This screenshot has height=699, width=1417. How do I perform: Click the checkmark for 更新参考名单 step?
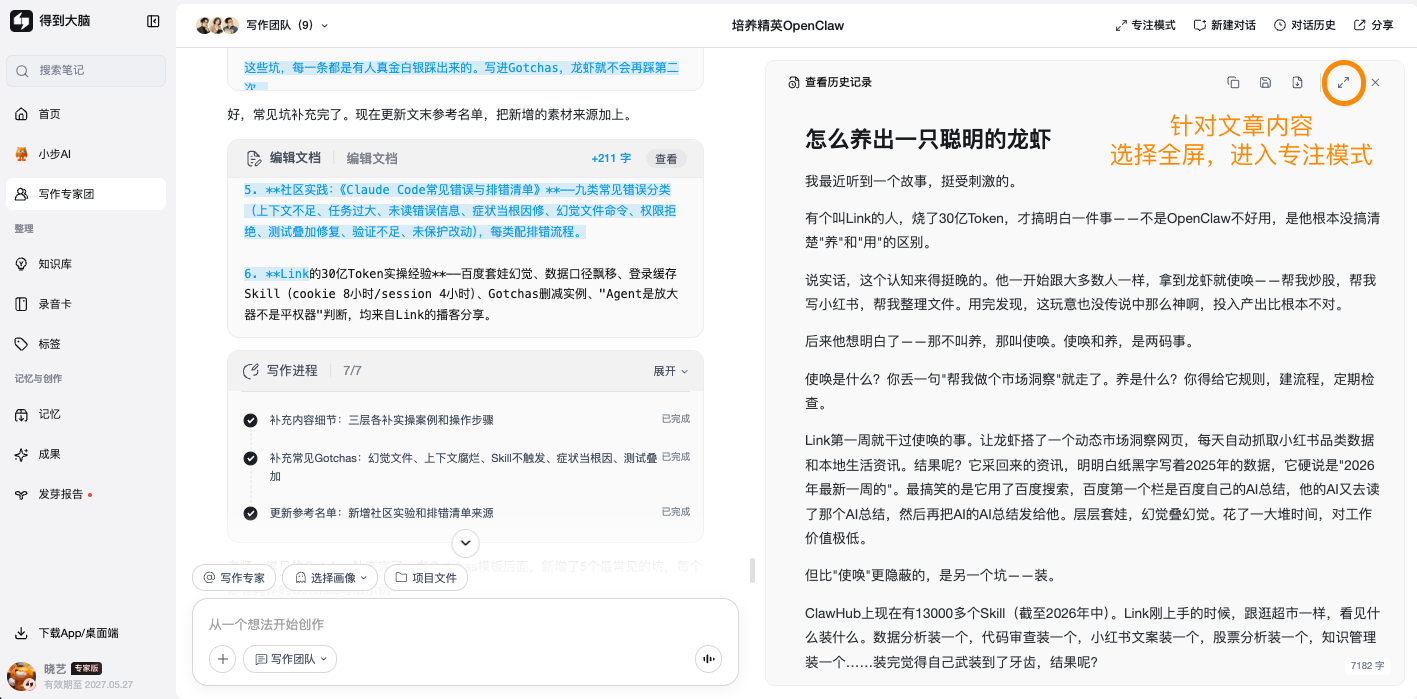tap(250, 513)
